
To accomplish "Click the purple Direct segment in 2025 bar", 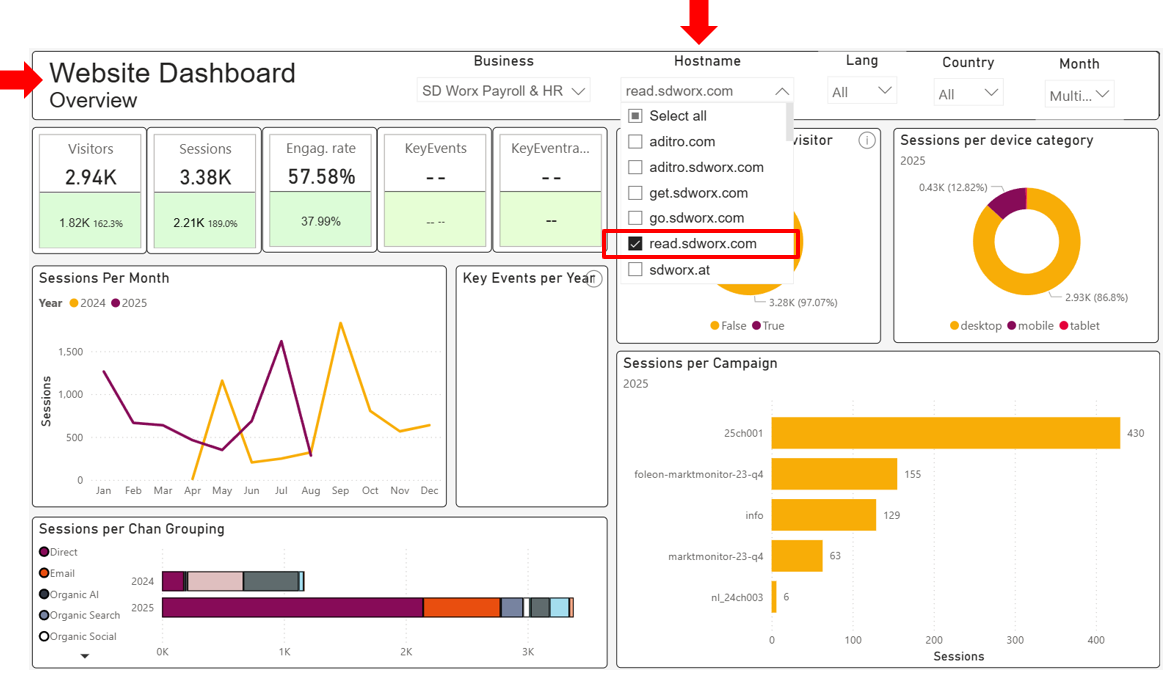I will (x=293, y=607).
